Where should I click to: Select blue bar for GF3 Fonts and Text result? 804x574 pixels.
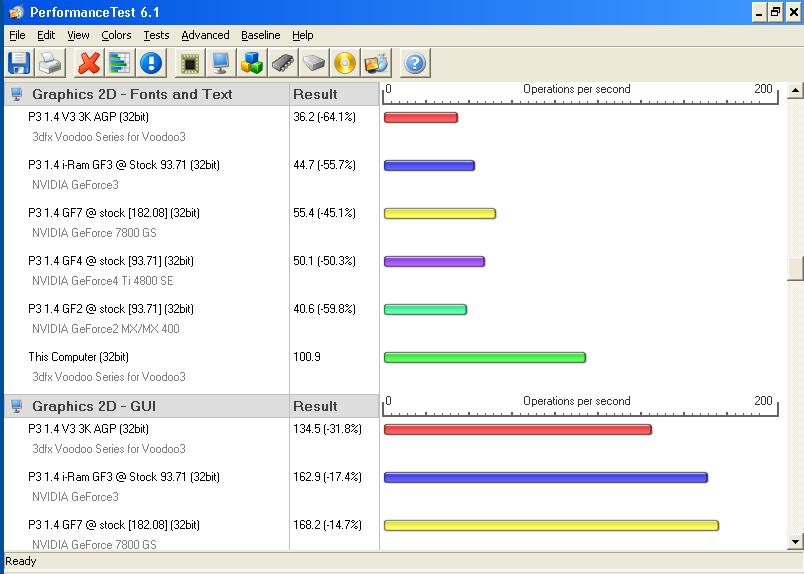(429, 165)
